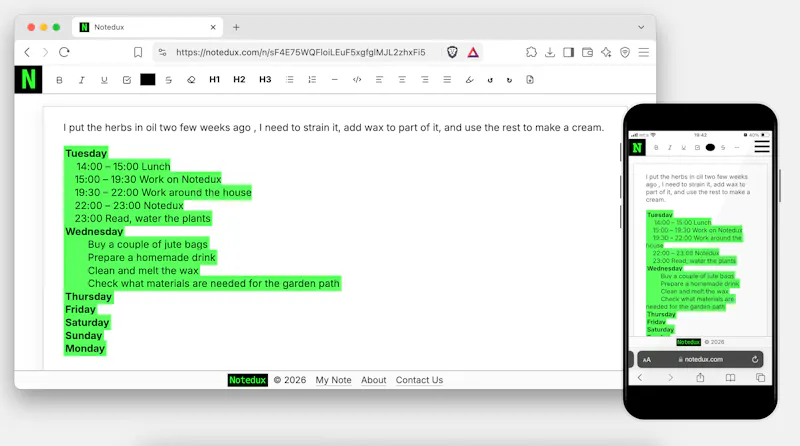Go forward in the desktop browser
This screenshot has height=446, width=800.
[45, 52]
